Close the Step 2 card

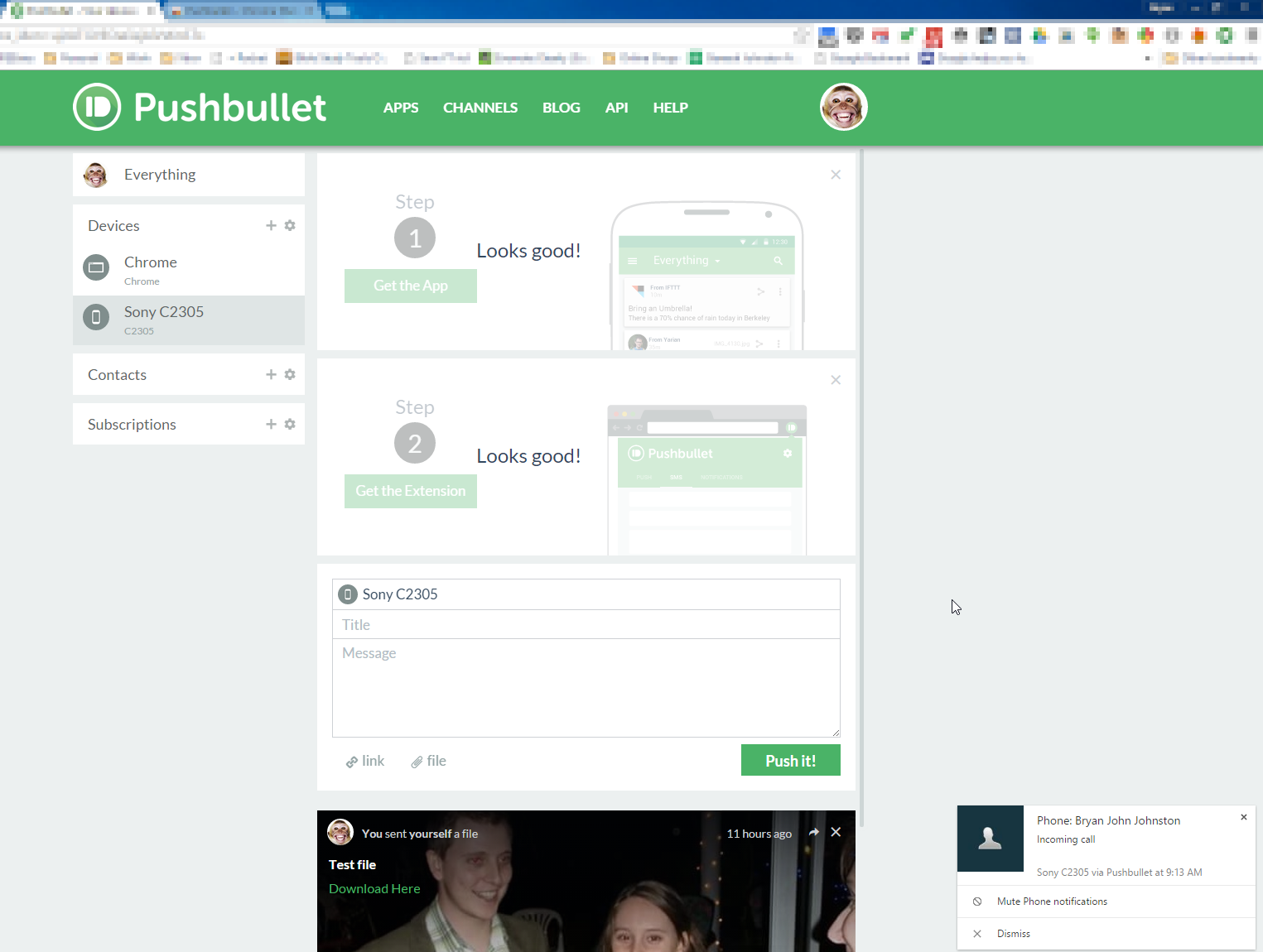pos(836,380)
